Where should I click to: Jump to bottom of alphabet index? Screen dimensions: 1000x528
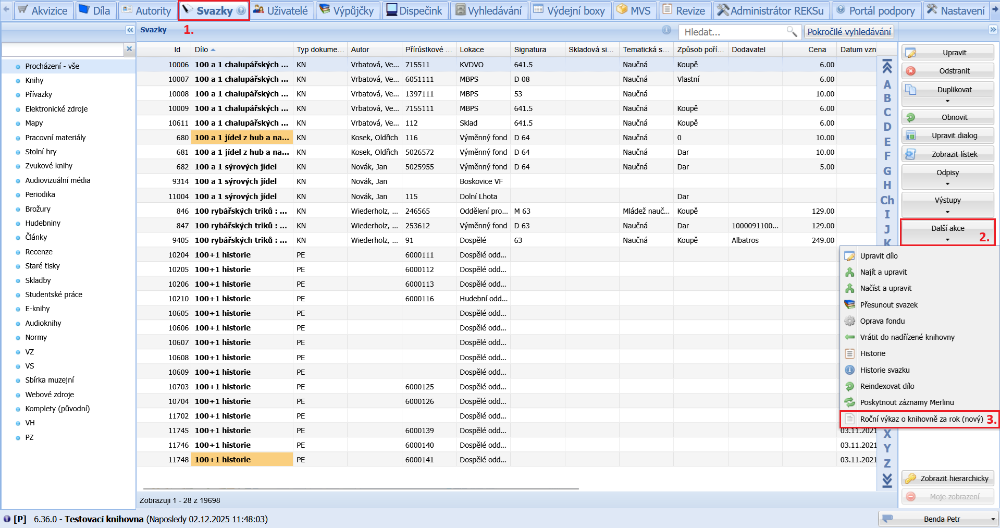[886, 481]
